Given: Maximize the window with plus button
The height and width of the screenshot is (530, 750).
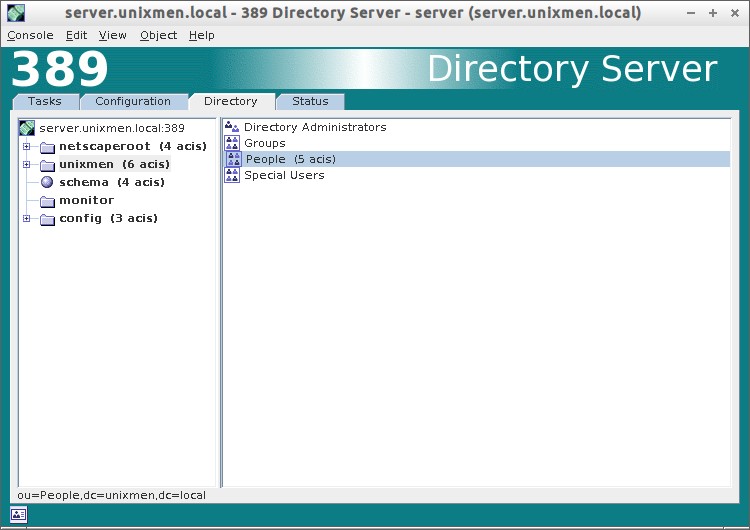Looking at the screenshot, I should [x=713, y=13].
